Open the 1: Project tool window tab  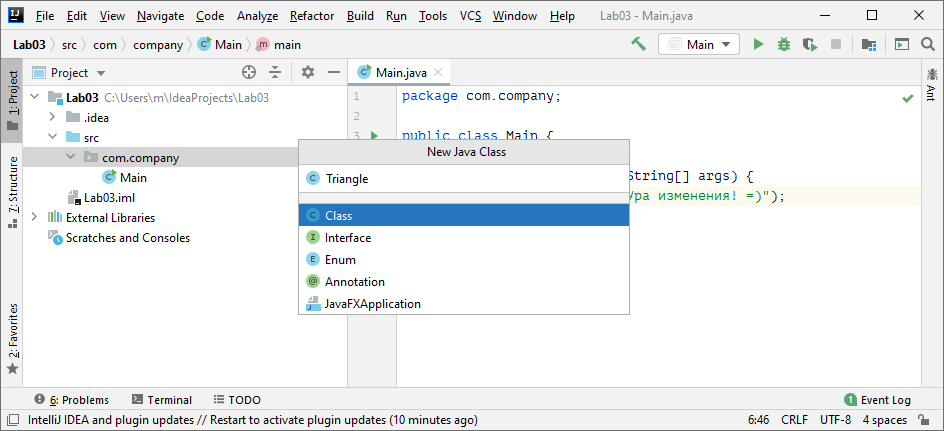[x=12, y=101]
